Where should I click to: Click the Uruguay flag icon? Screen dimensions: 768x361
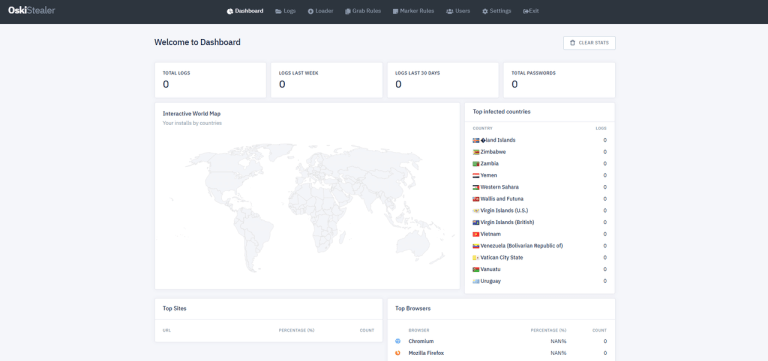tap(476, 281)
